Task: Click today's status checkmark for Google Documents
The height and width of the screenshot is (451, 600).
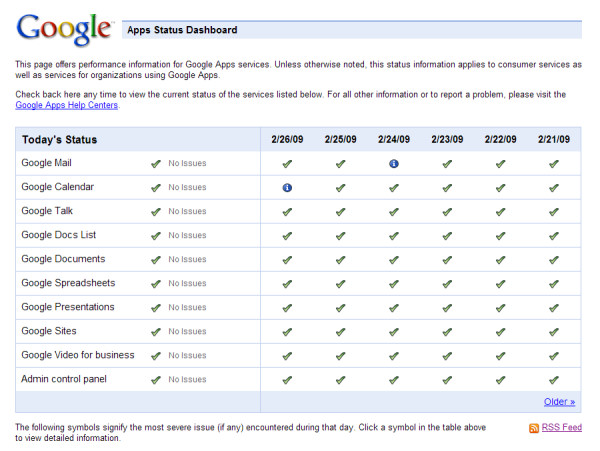Action: point(156,260)
